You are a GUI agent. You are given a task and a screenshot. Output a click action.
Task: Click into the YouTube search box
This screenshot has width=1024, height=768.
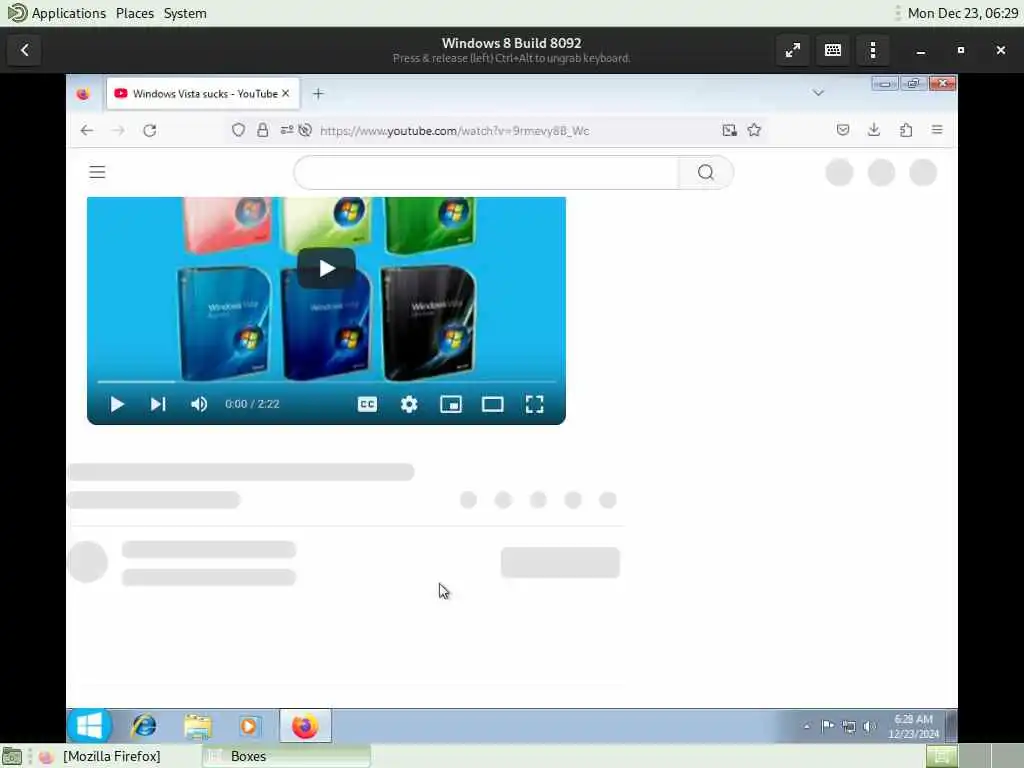click(487, 172)
